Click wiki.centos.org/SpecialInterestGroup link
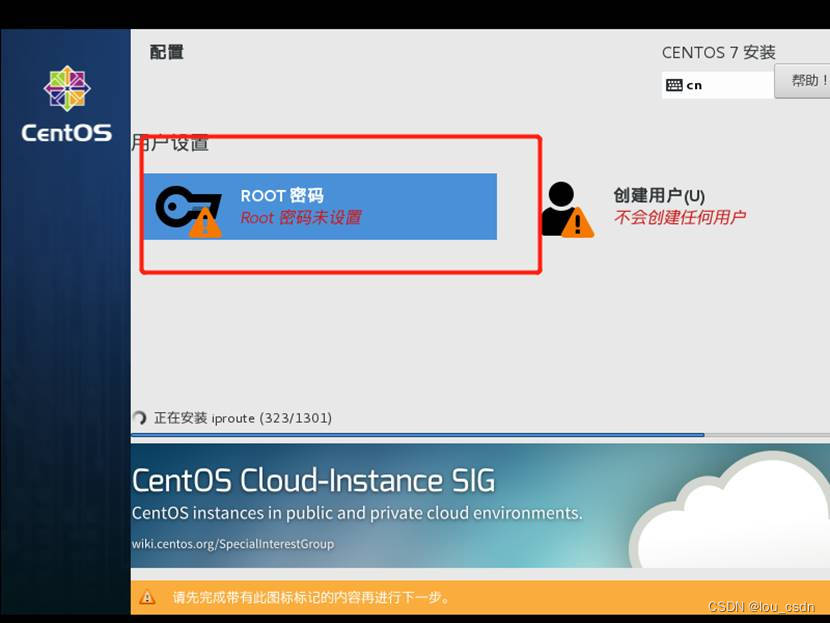830x623 pixels. point(233,544)
